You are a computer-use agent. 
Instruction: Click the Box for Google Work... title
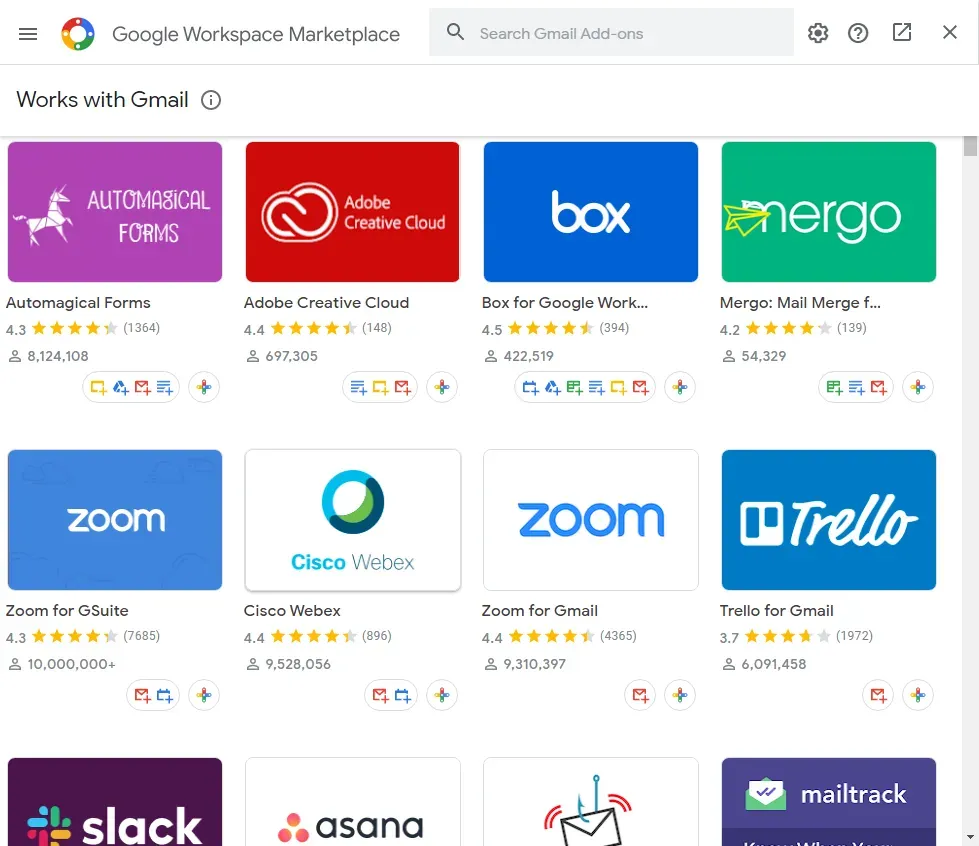pos(565,303)
